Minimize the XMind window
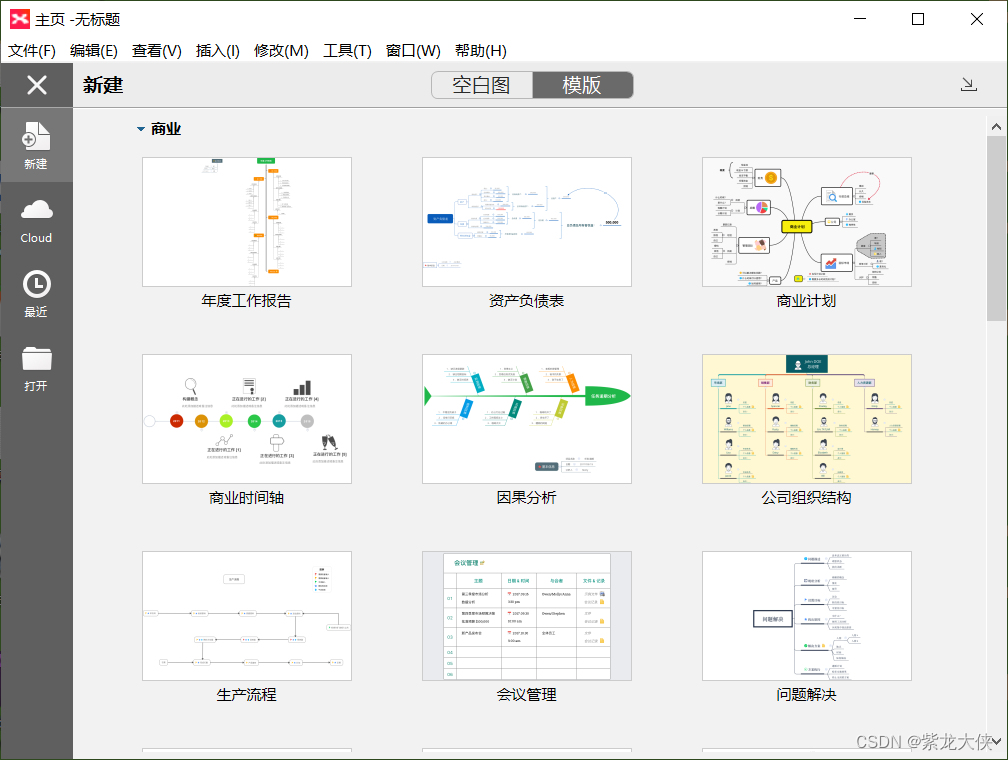This screenshot has height=760, width=1008. coord(860,19)
